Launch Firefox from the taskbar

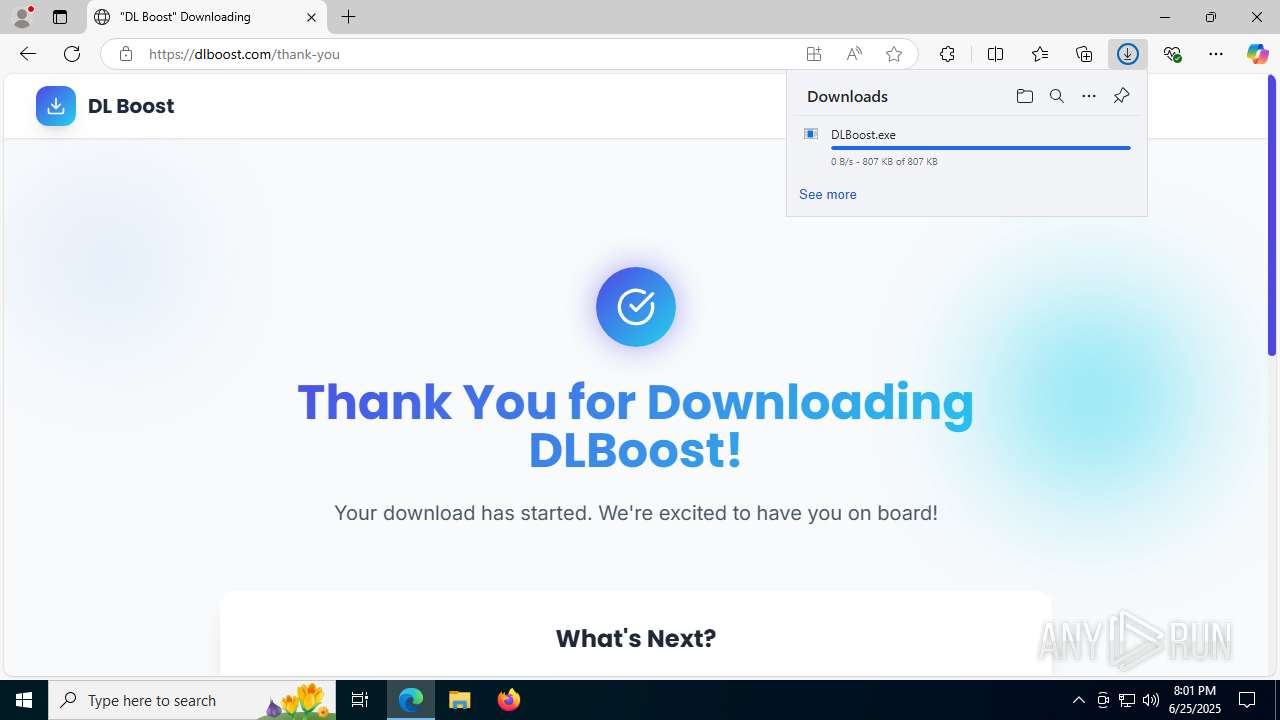point(509,700)
